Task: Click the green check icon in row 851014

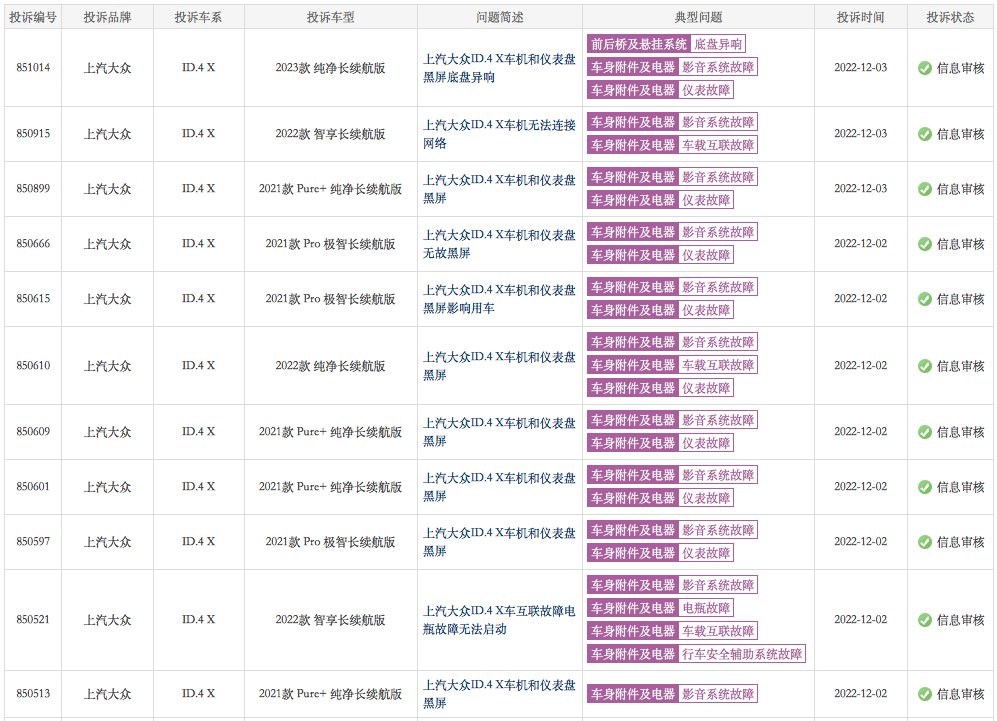Action: coord(925,68)
